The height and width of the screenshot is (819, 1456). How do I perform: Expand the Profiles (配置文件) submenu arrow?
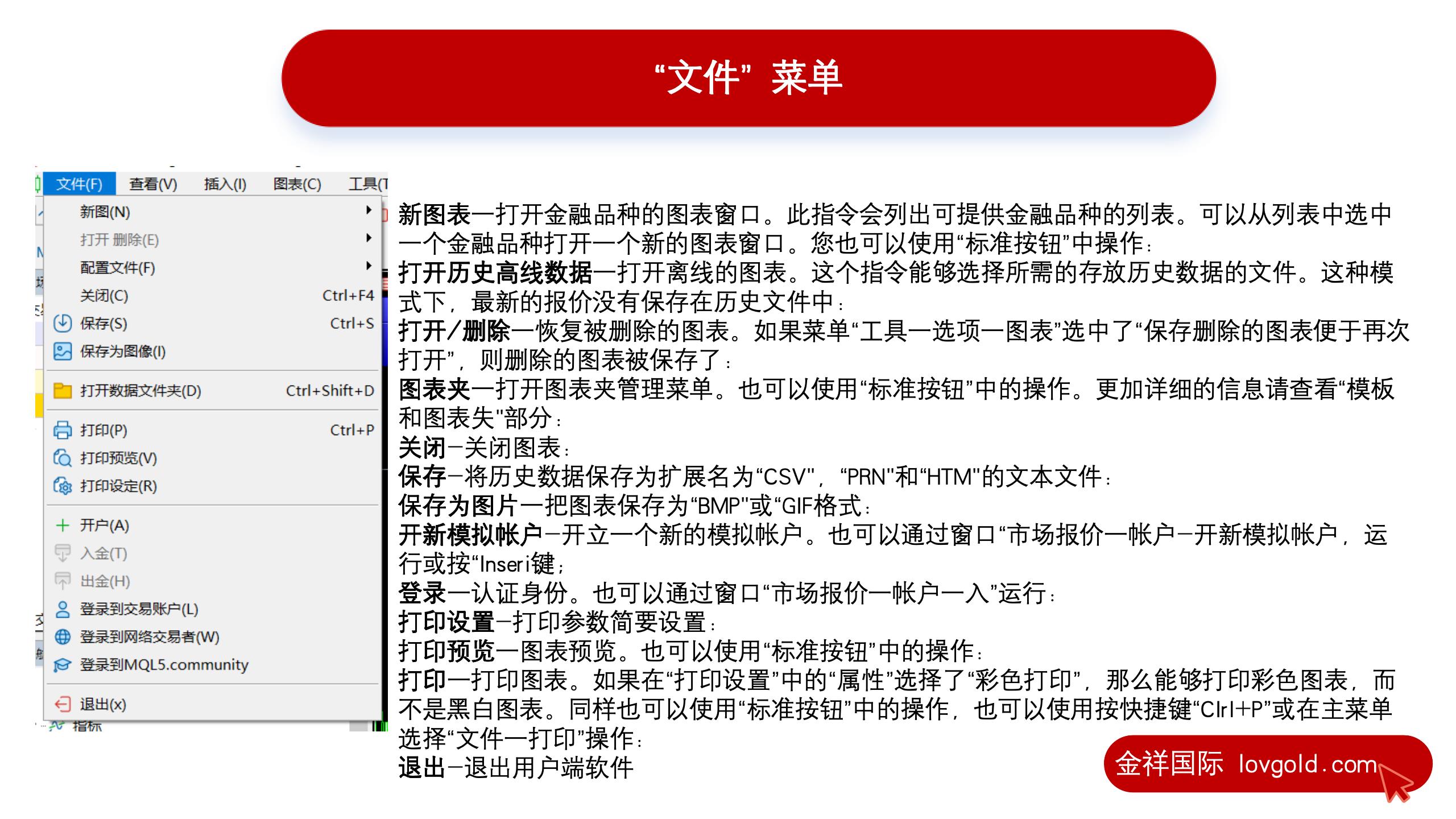[x=369, y=266]
